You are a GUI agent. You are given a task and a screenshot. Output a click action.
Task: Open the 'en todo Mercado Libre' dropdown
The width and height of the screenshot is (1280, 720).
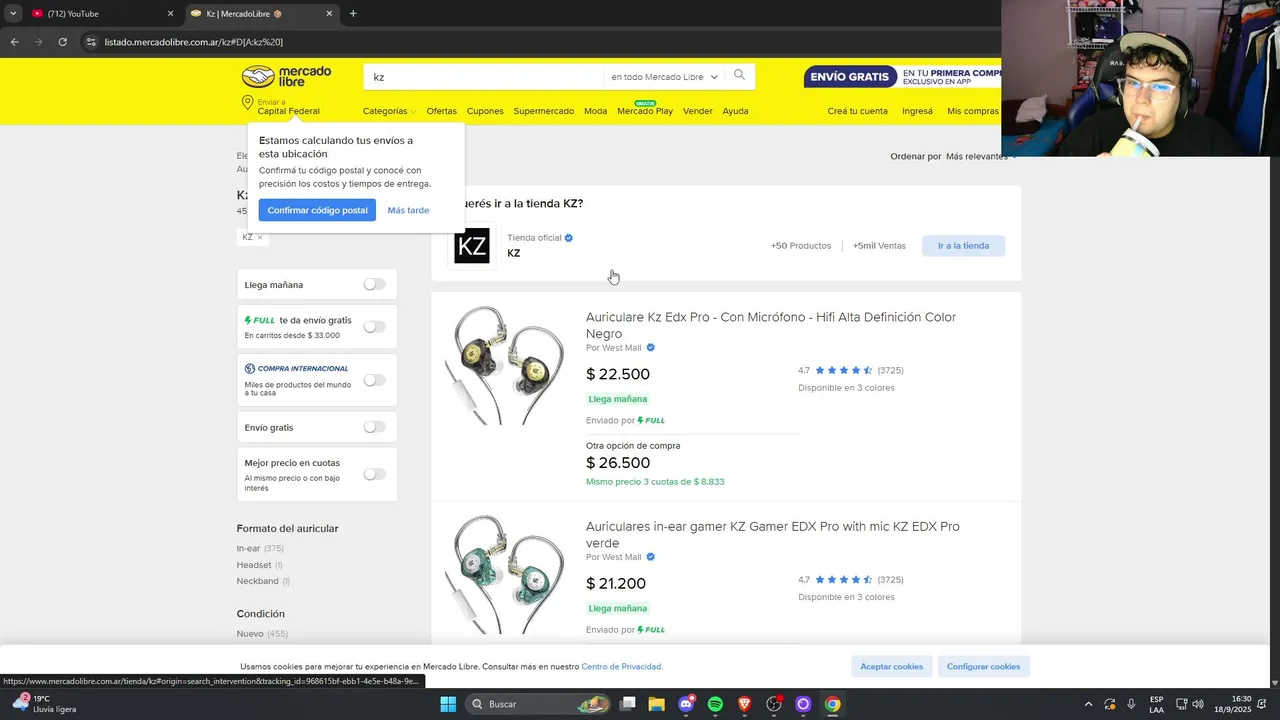(664, 77)
